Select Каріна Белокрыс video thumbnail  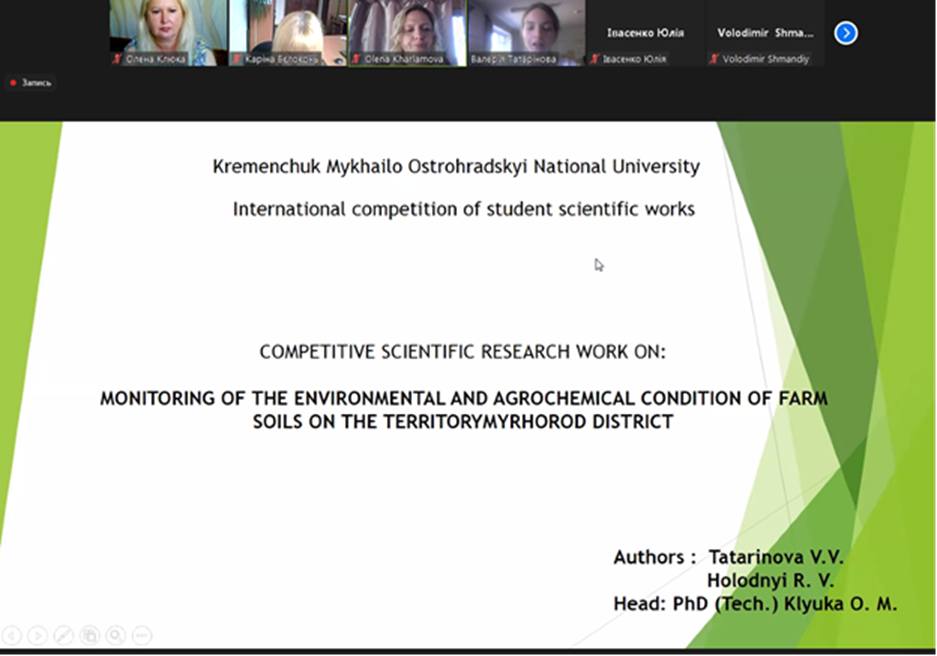tap(288, 33)
